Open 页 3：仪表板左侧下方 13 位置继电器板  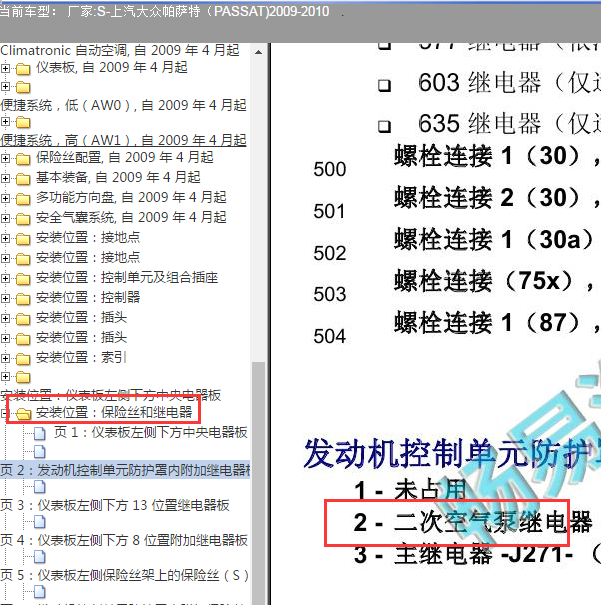(x=115, y=505)
